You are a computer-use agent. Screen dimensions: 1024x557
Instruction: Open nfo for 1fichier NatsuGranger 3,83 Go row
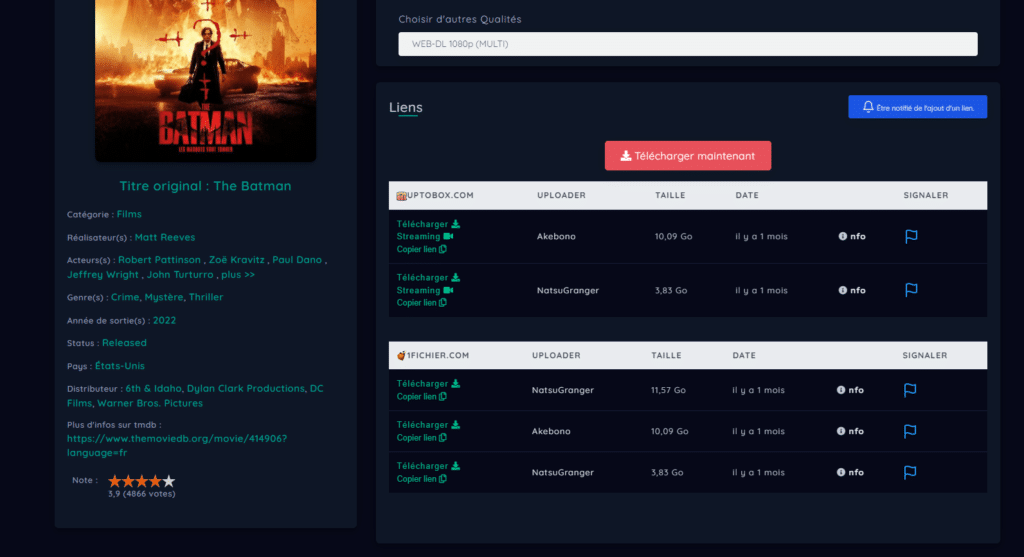[x=850, y=472]
